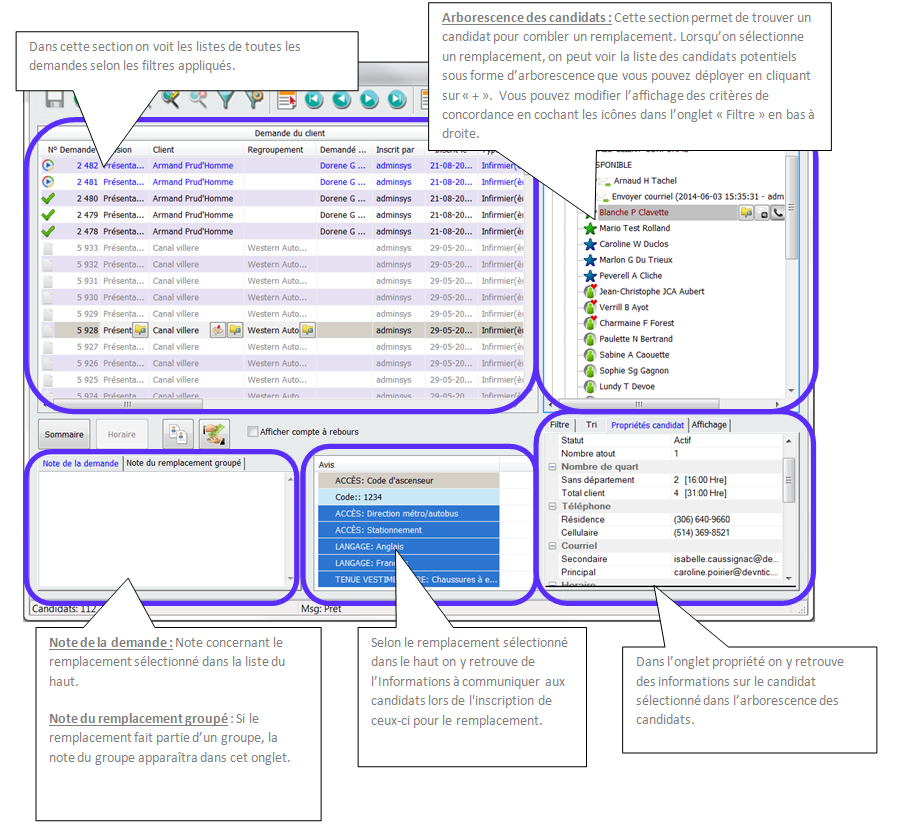
Task: Select the LANGAGE: Anglais notice row
Action: point(407,547)
